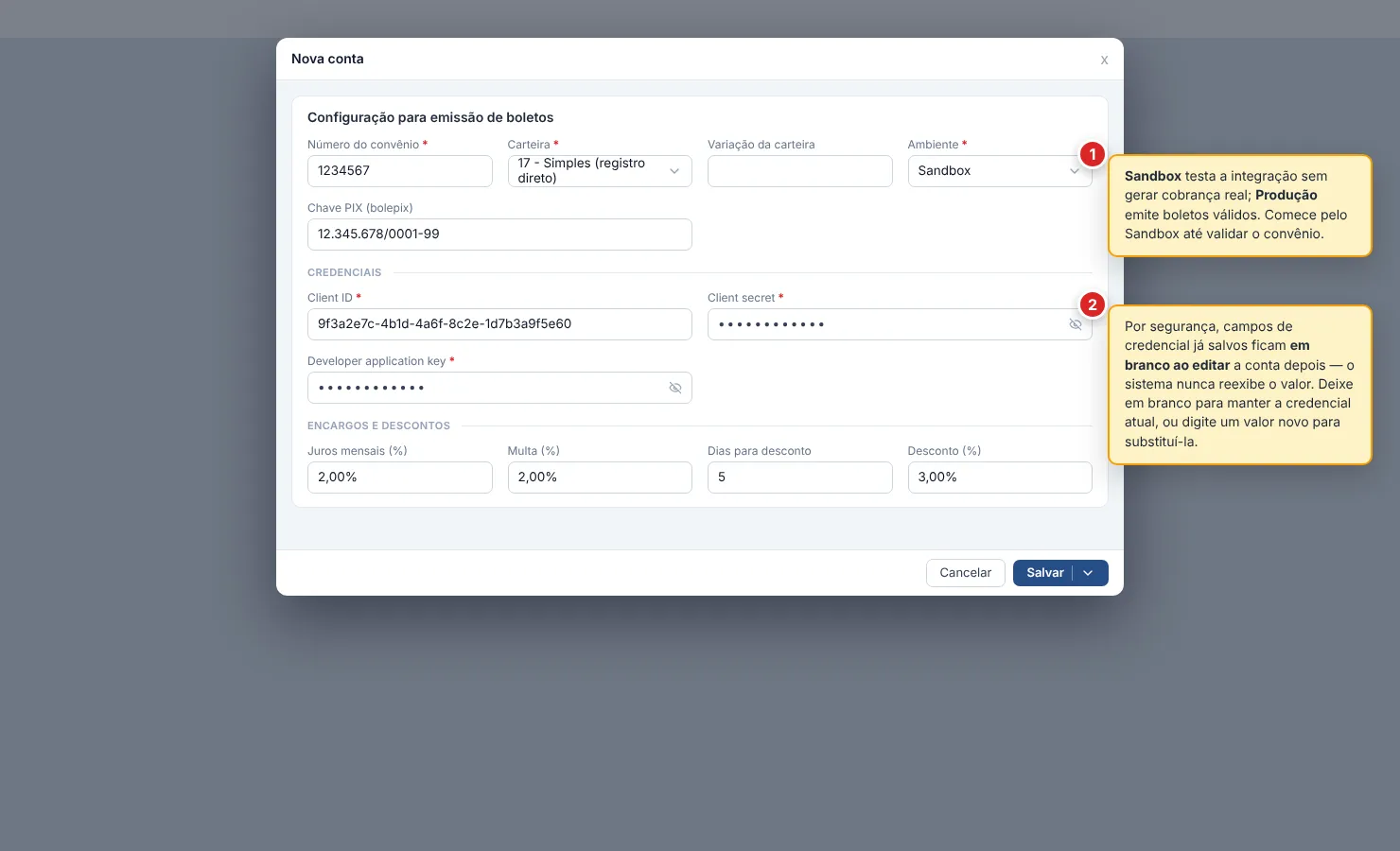Edit the Desconto (%) field
Screen dimensions: 1400x851
tap(1000, 478)
